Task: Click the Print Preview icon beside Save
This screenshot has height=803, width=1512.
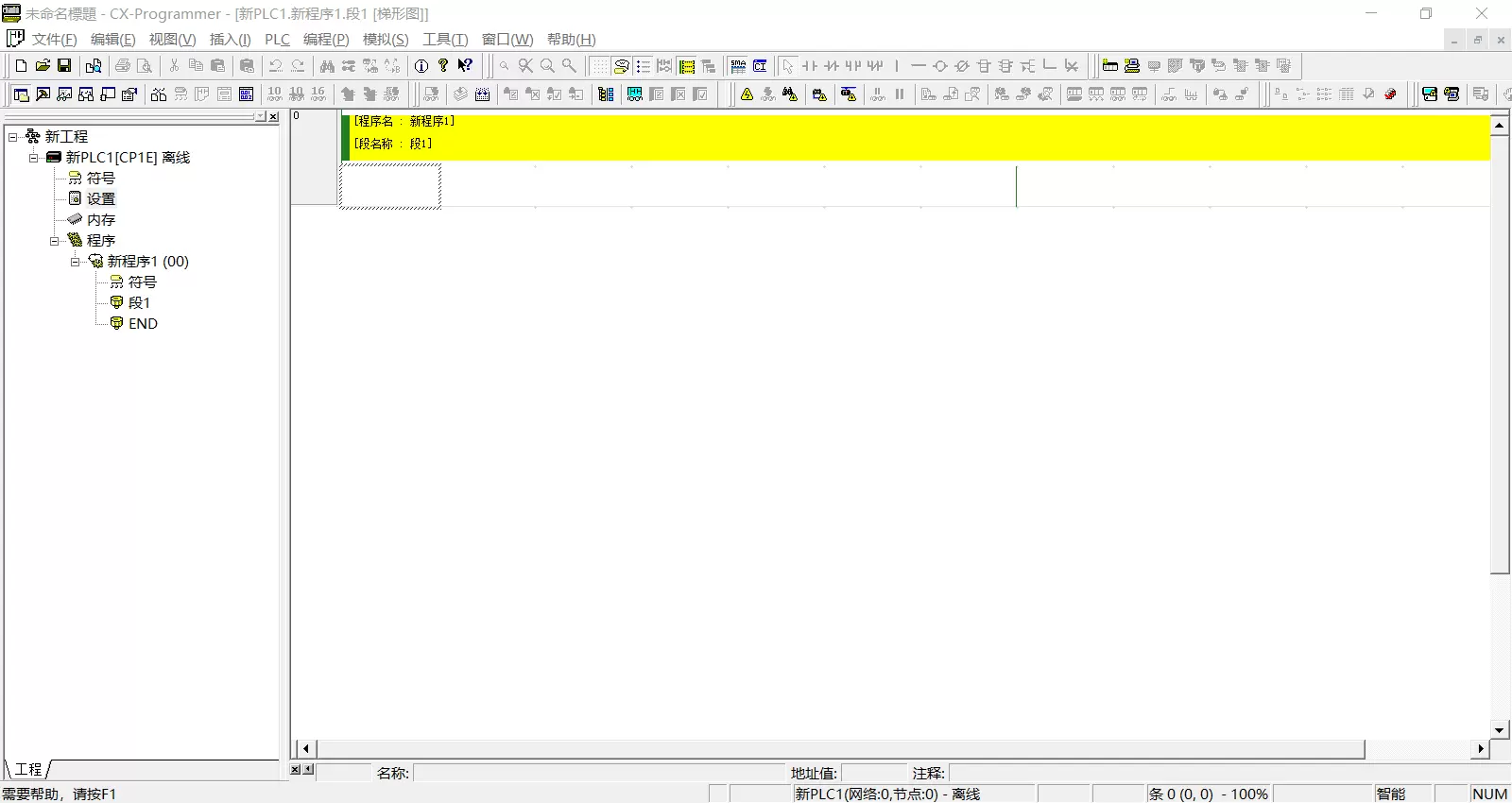Action: coord(94,65)
